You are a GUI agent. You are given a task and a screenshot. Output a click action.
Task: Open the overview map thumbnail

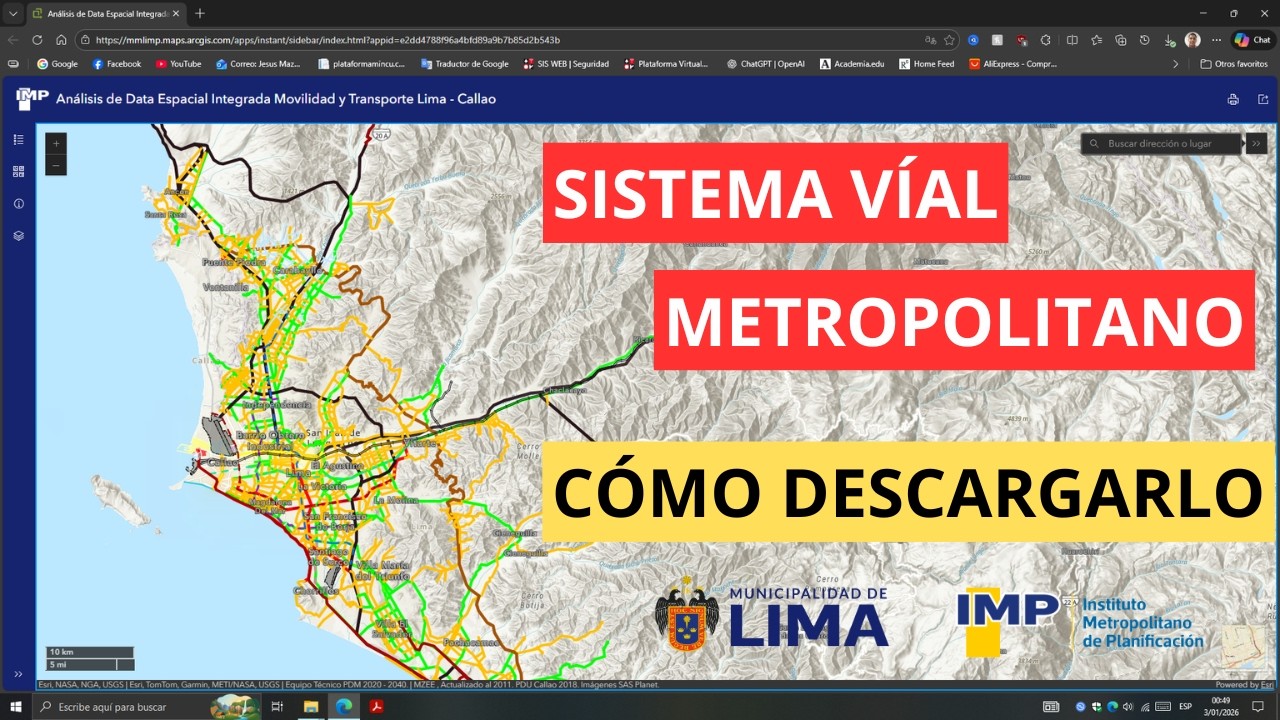pos(1242,648)
